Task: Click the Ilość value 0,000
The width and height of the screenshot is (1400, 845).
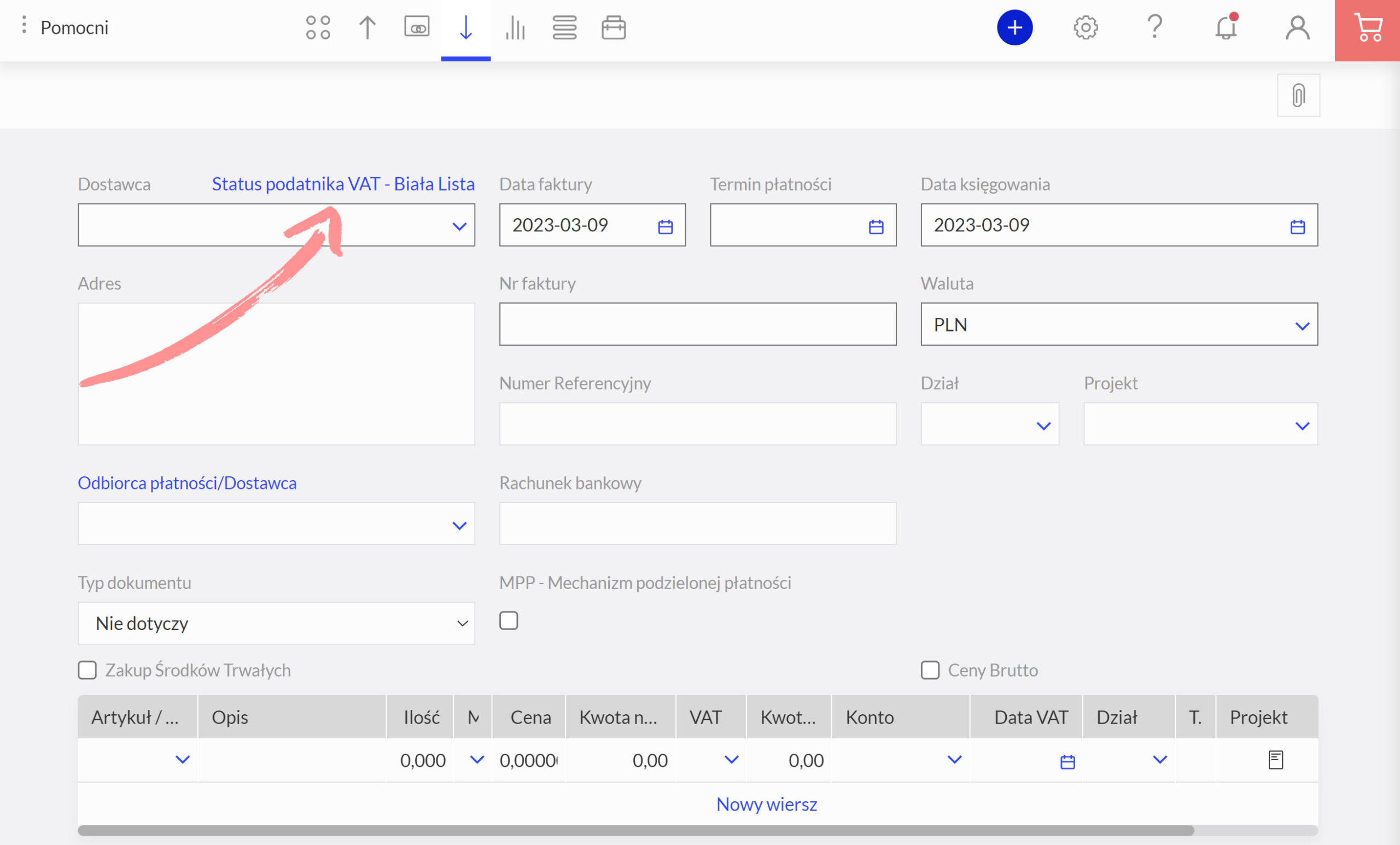Action: [x=422, y=760]
